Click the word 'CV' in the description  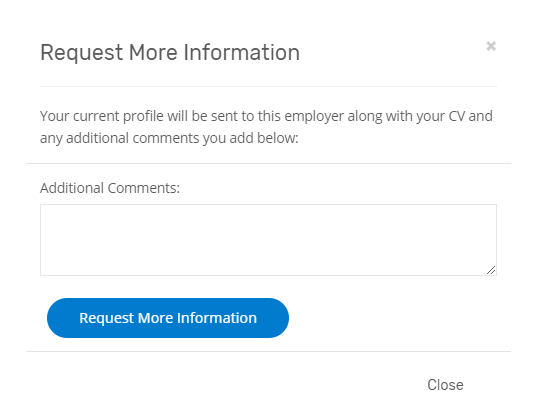(456, 116)
